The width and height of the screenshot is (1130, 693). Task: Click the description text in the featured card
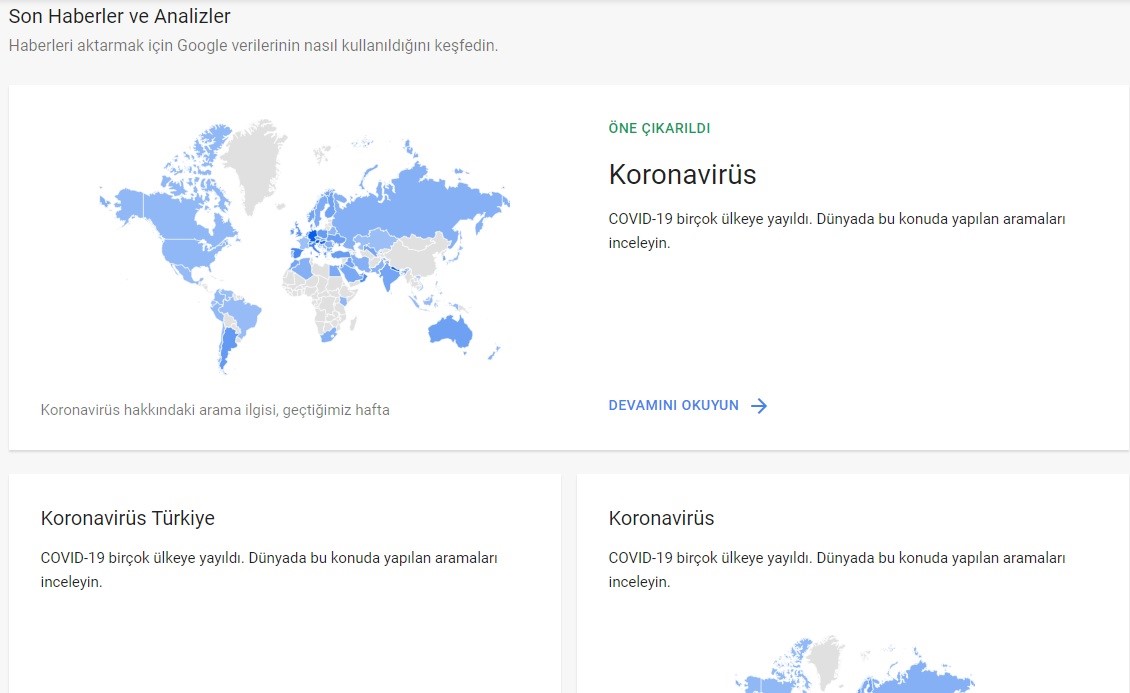click(836, 230)
